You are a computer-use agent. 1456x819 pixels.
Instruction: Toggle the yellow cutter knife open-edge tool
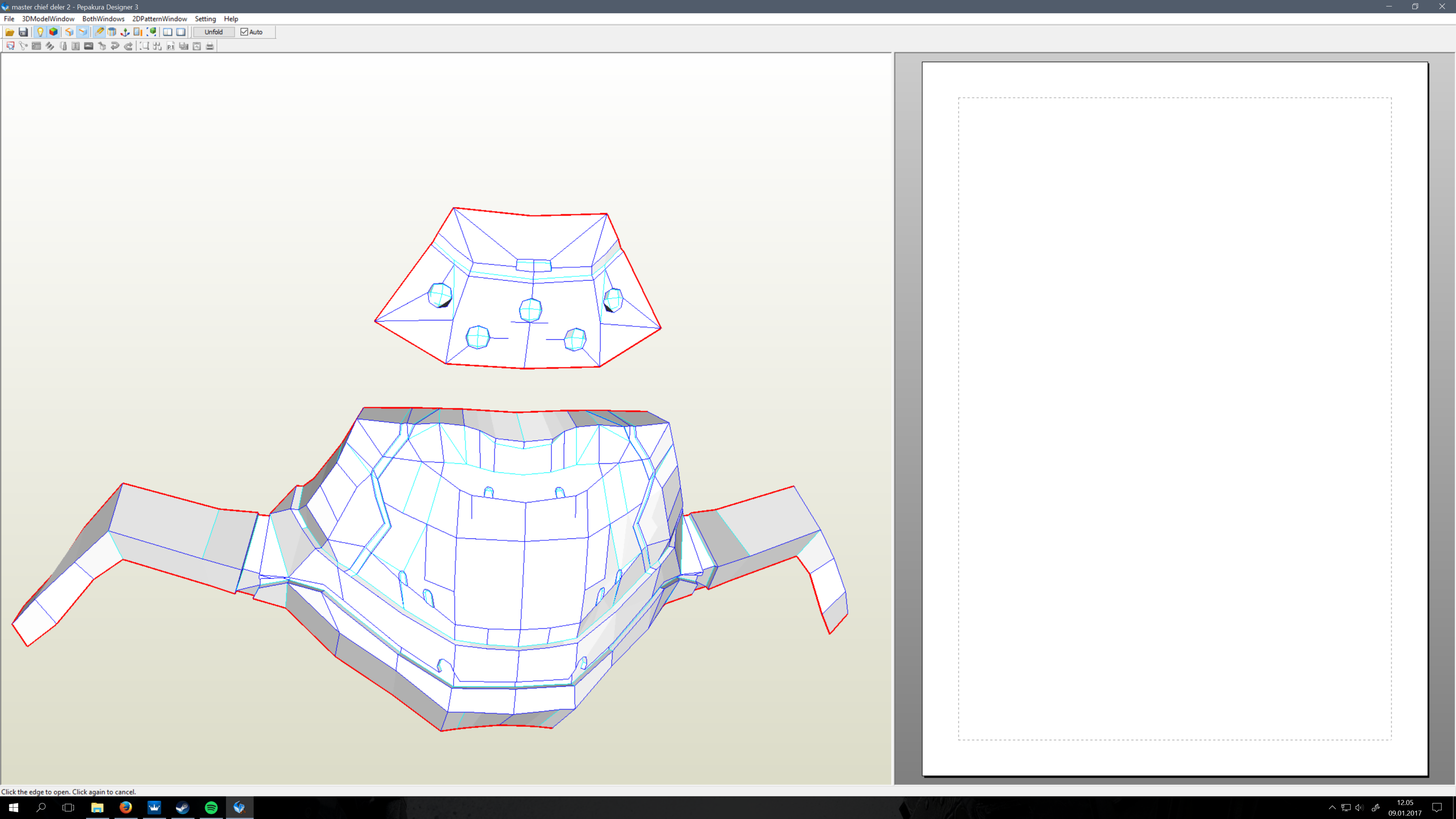(x=99, y=32)
